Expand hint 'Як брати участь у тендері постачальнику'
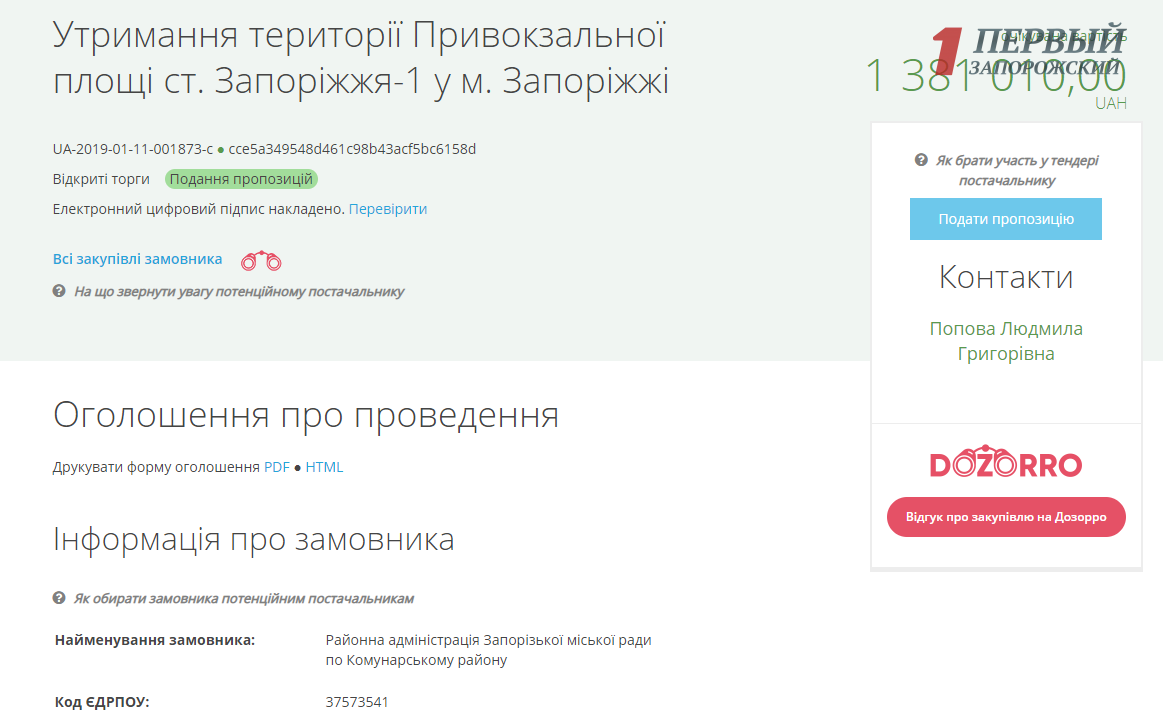Viewport: 1163px width, 724px height. (1017, 171)
